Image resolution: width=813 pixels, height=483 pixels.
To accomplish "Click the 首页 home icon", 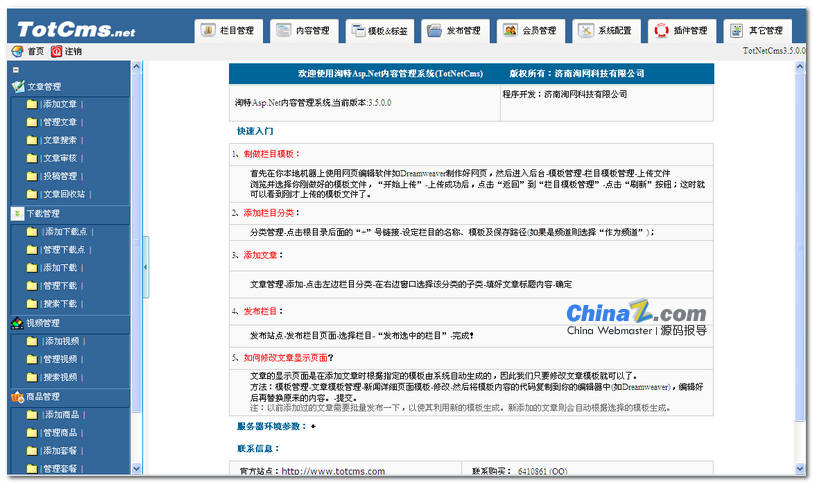I will click(17, 51).
